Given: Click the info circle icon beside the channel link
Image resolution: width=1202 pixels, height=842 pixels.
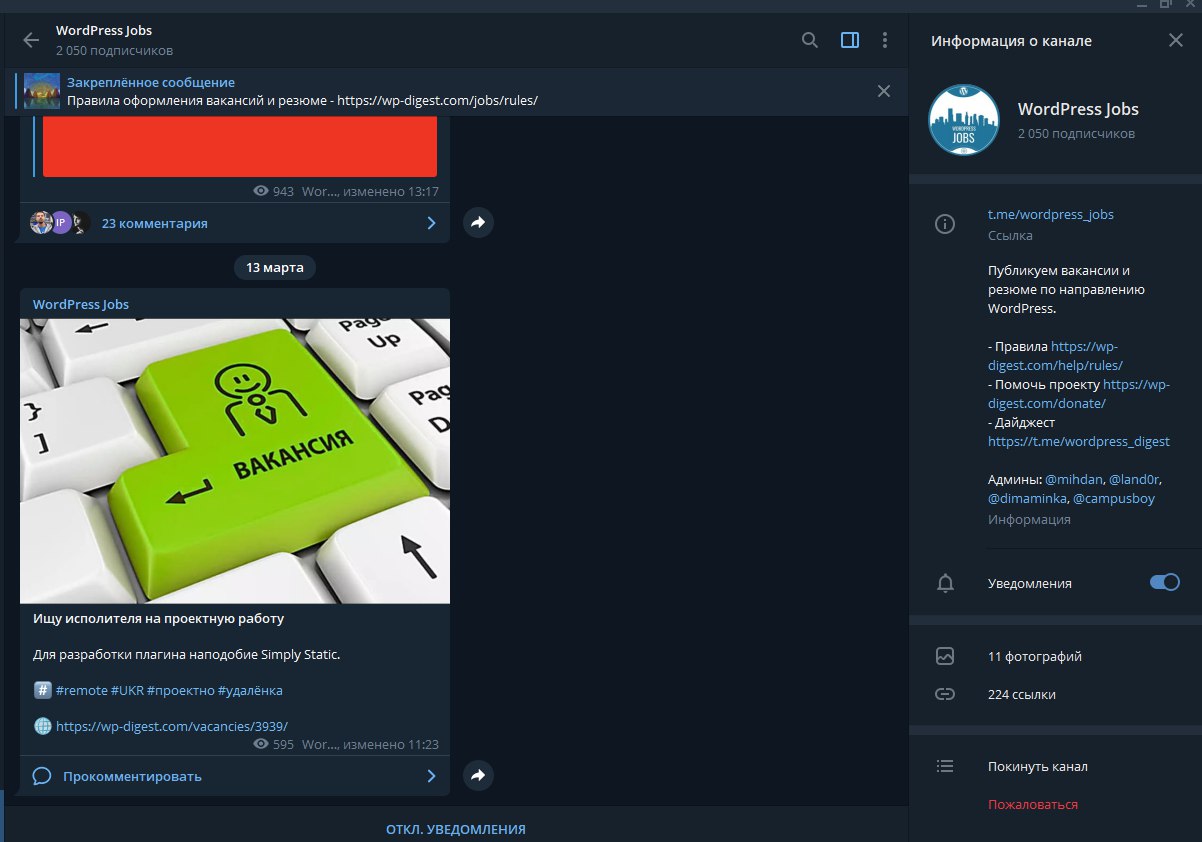Looking at the screenshot, I should [x=944, y=225].
